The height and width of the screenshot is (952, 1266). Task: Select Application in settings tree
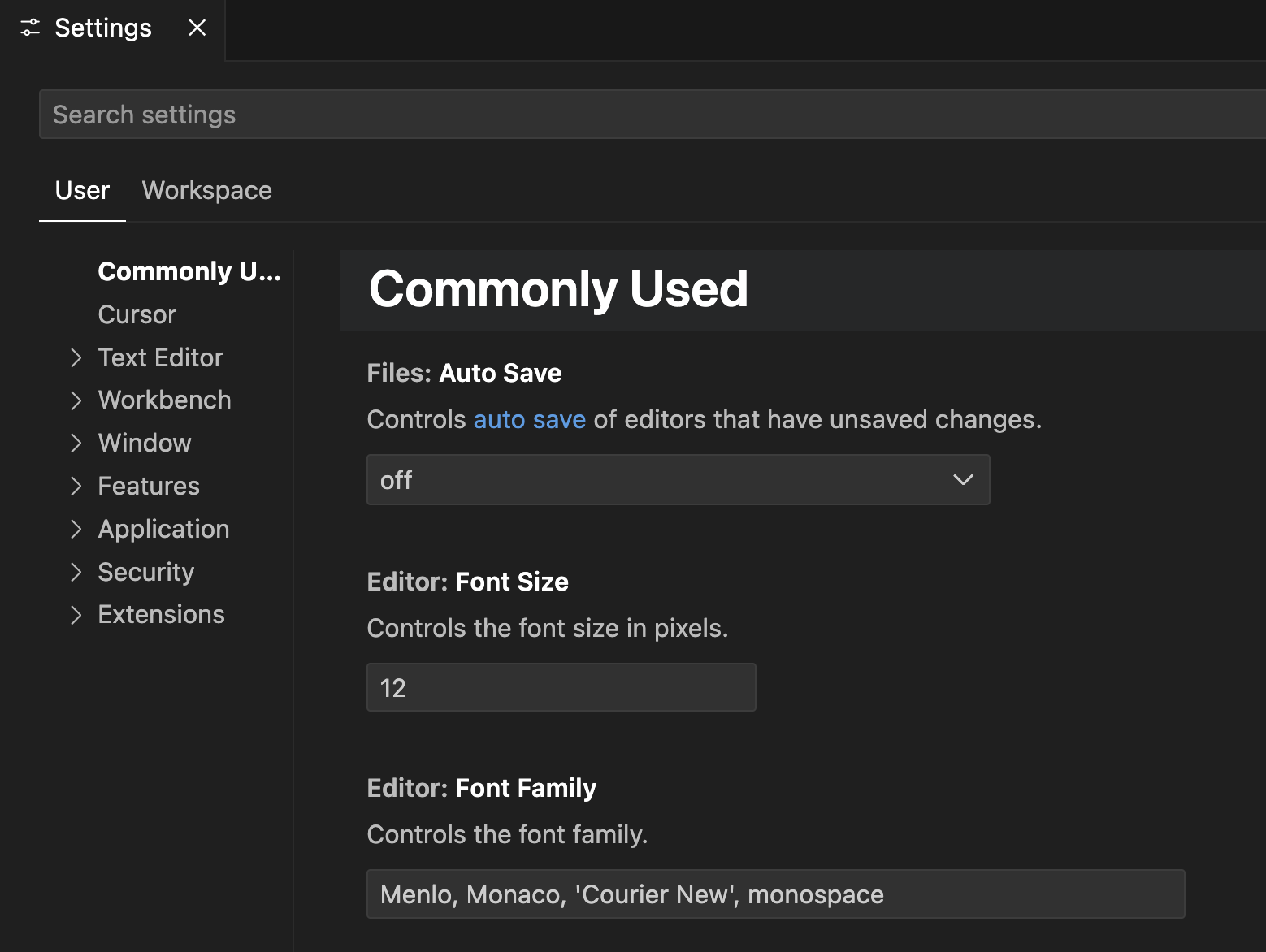pos(163,529)
